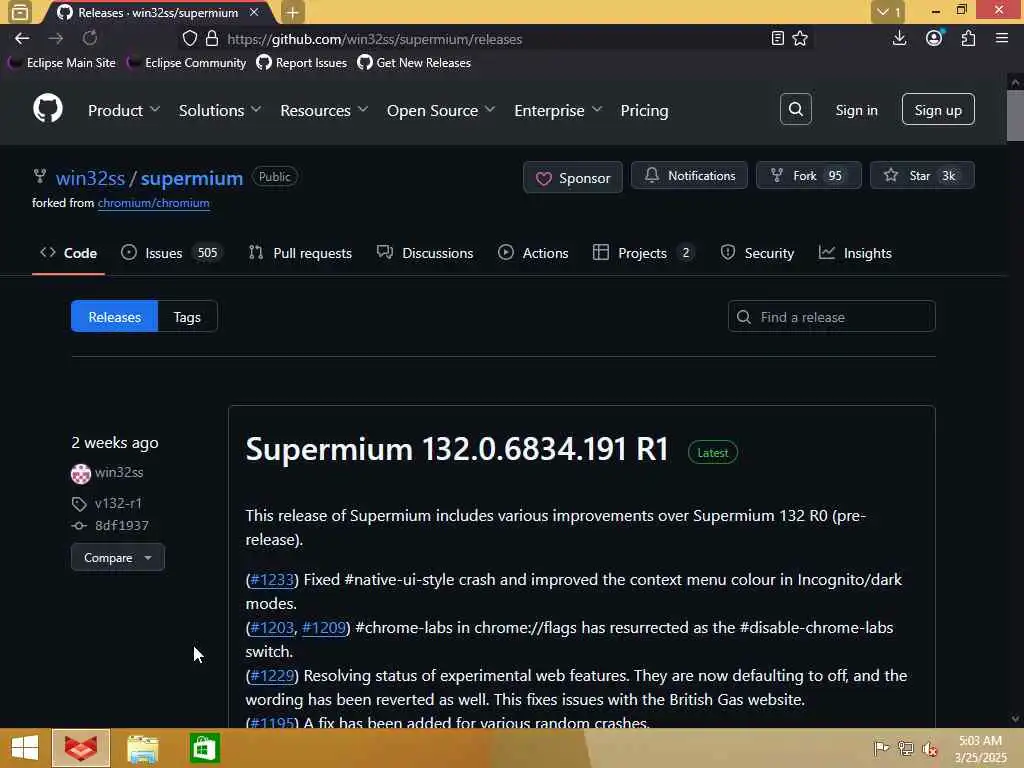Click the shield tracking protection icon
This screenshot has height=768, width=1024.
click(189, 39)
